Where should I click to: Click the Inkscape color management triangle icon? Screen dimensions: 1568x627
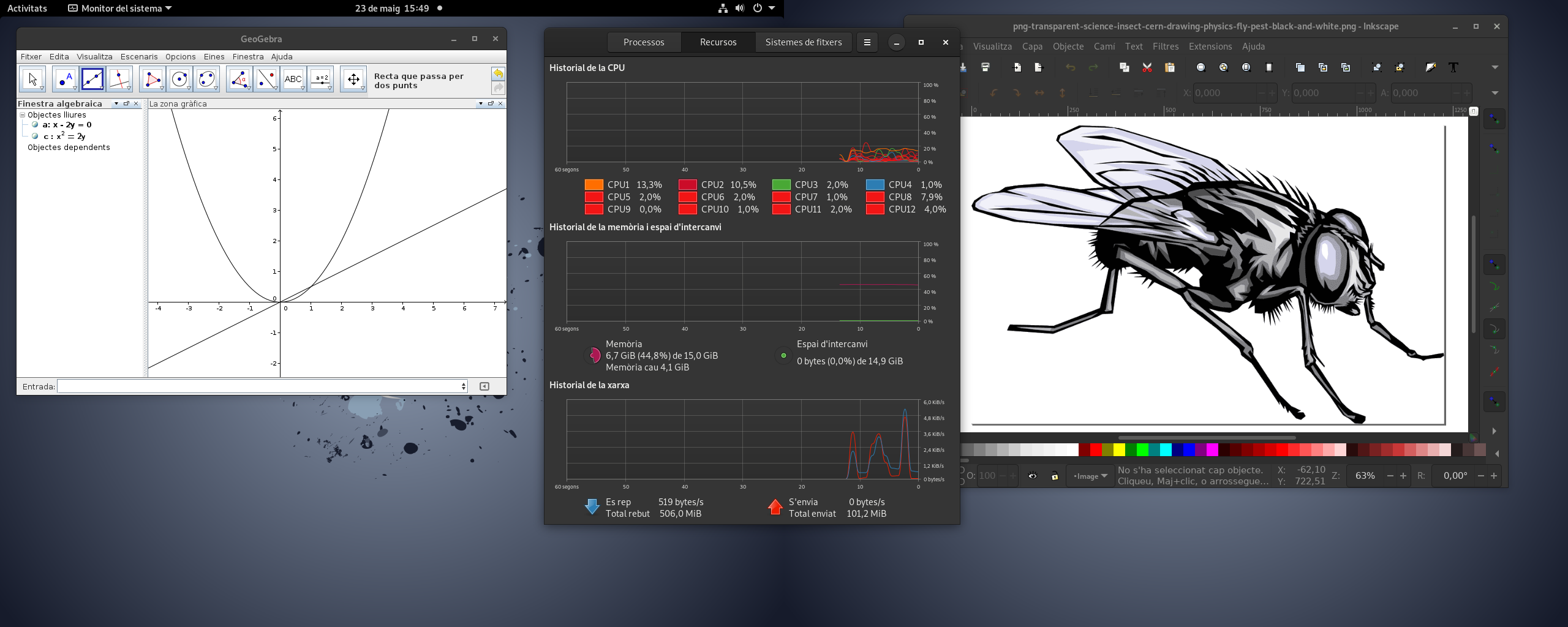[x=1473, y=438]
